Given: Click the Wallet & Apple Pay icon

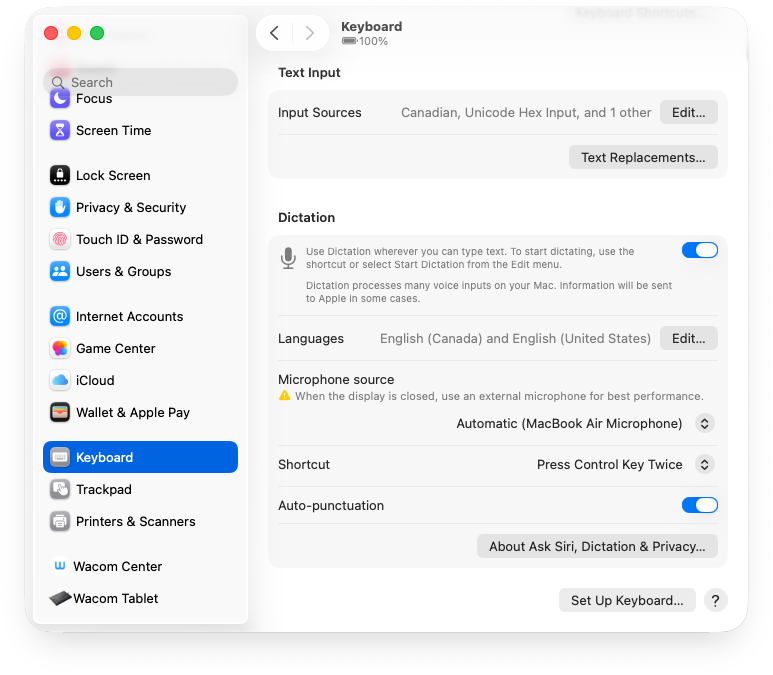Looking at the screenshot, I should pos(60,412).
